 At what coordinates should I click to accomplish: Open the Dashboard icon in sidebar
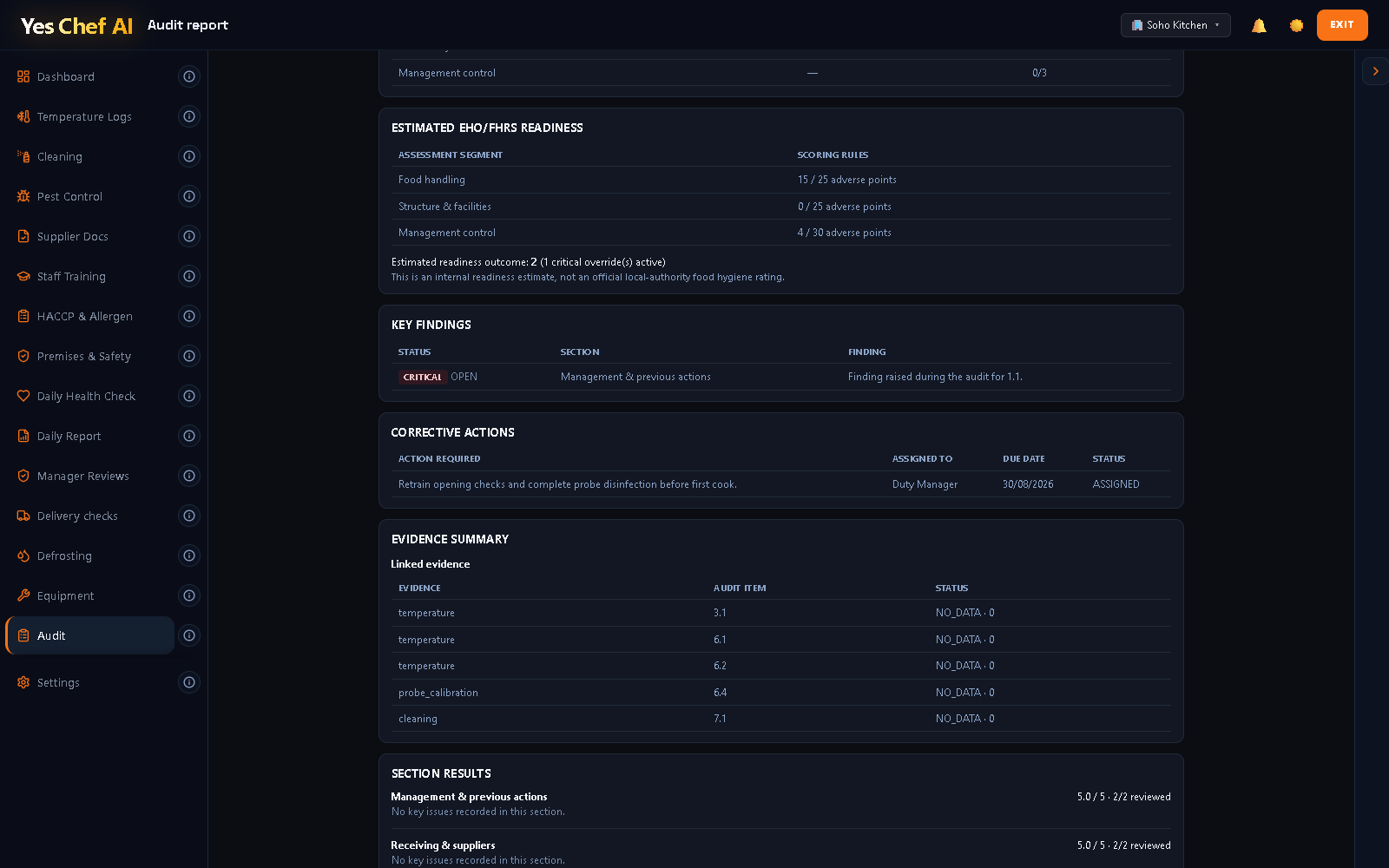23,76
